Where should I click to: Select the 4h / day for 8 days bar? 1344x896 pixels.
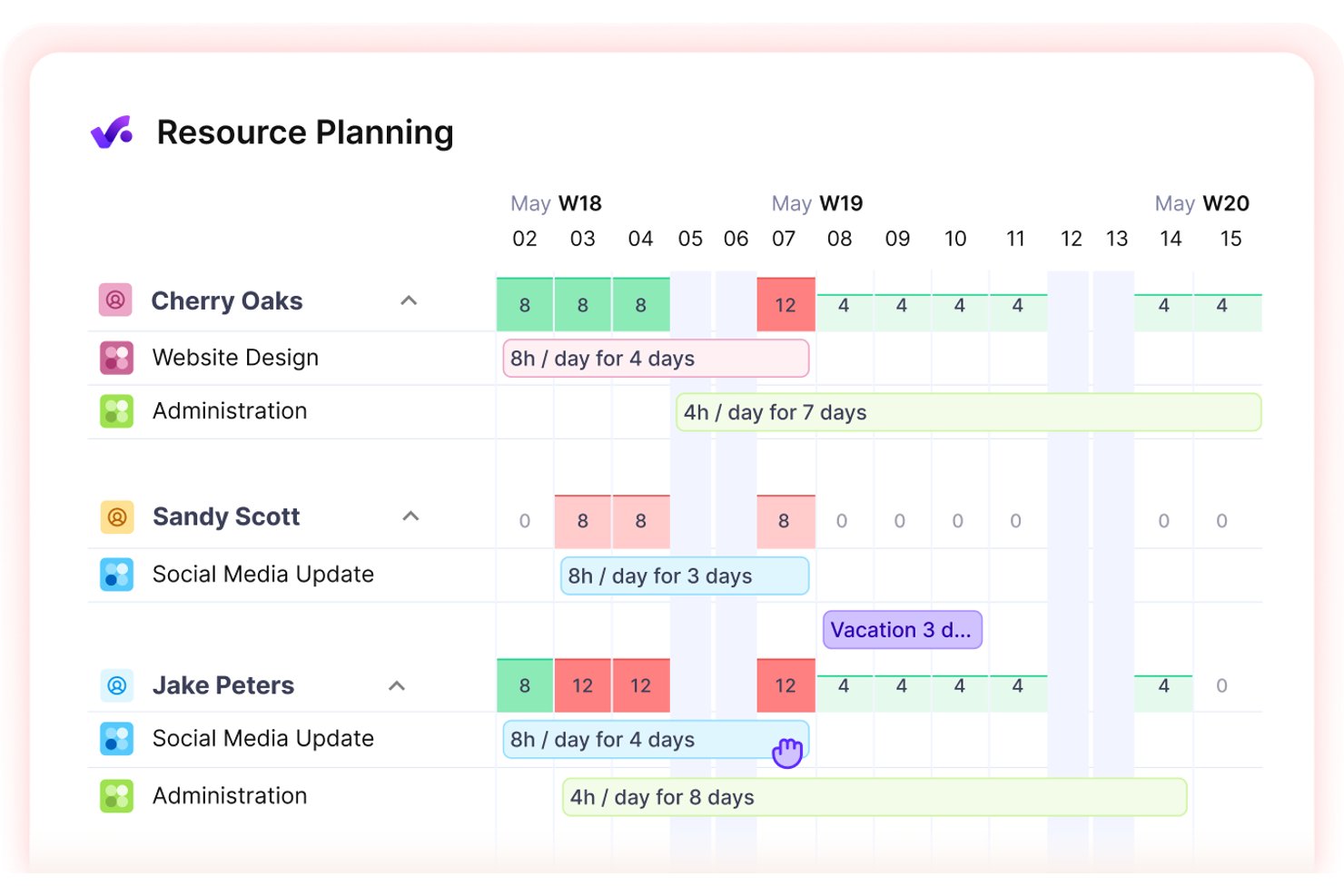click(875, 797)
